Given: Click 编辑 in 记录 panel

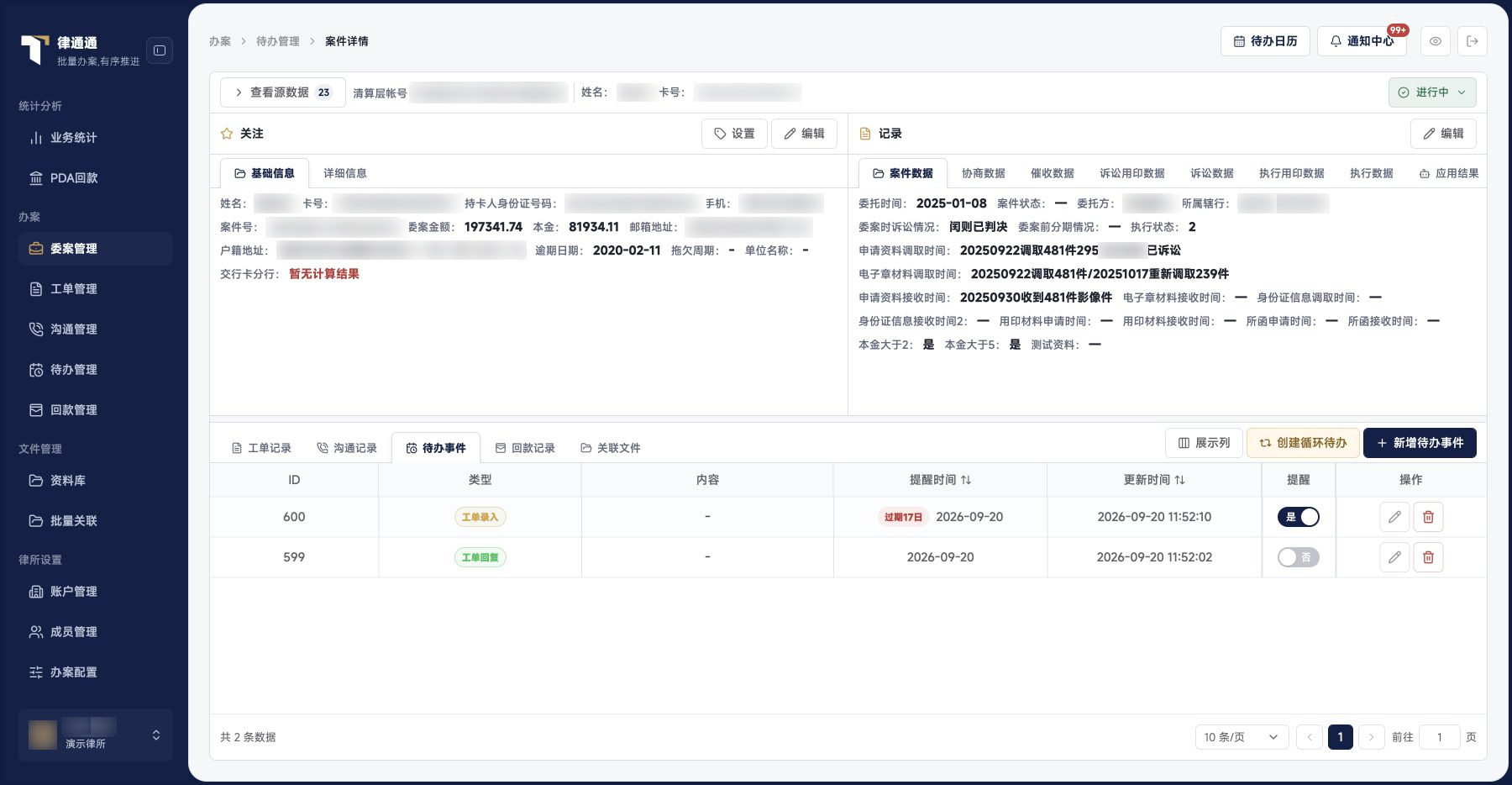Looking at the screenshot, I should pyautogui.click(x=1443, y=134).
